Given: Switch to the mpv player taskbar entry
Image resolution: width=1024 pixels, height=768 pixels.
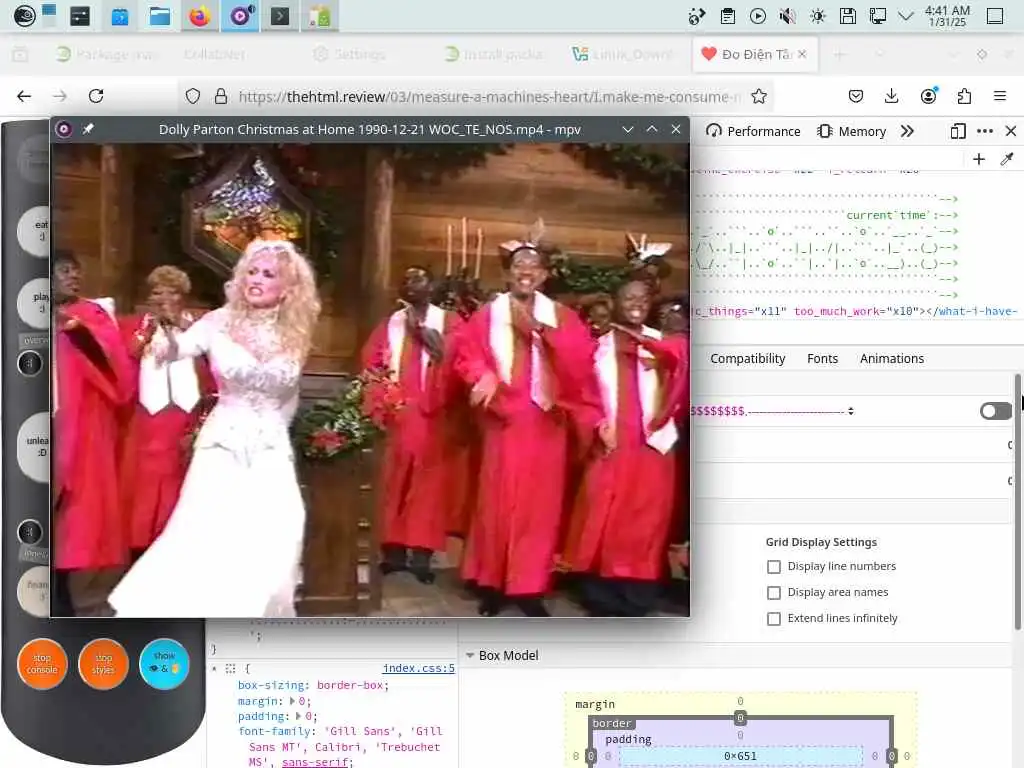Looking at the screenshot, I should (240, 16).
